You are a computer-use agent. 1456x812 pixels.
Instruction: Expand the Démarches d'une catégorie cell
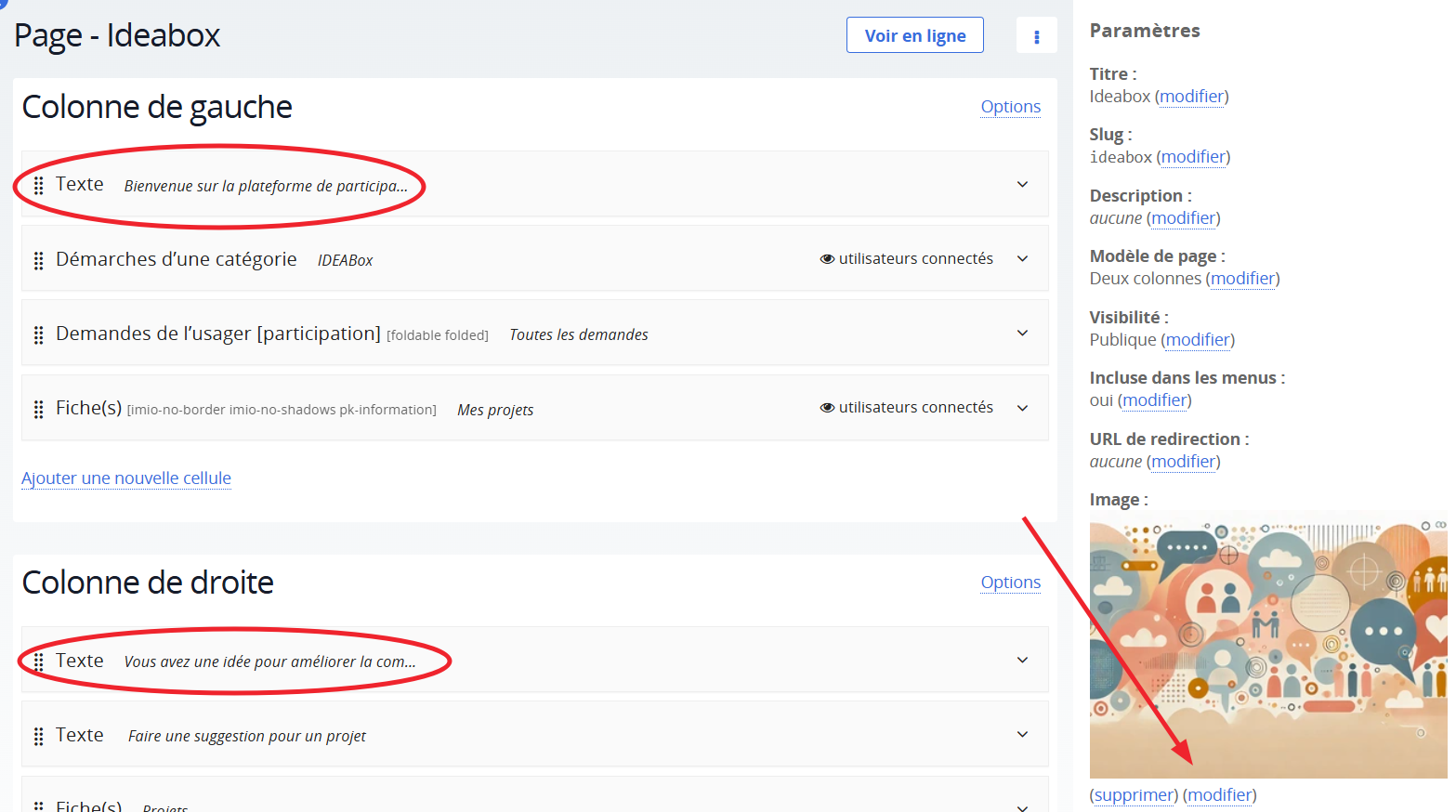[x=1022, y=258]
